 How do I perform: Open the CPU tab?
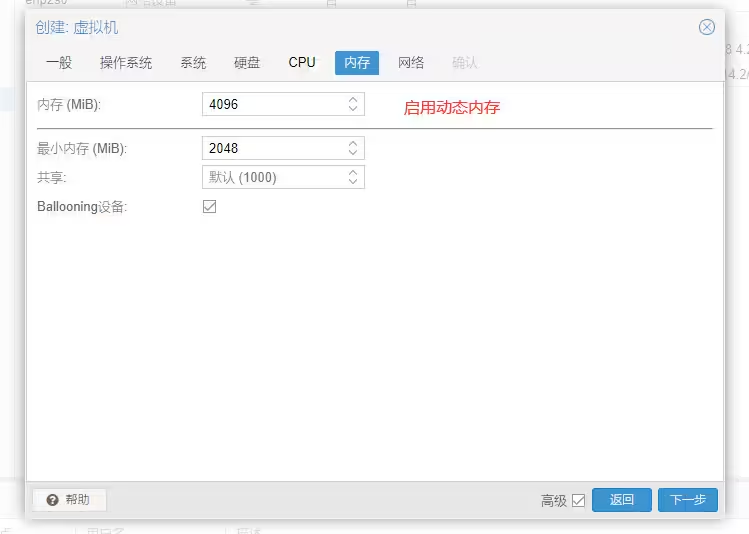coord(302,63)
